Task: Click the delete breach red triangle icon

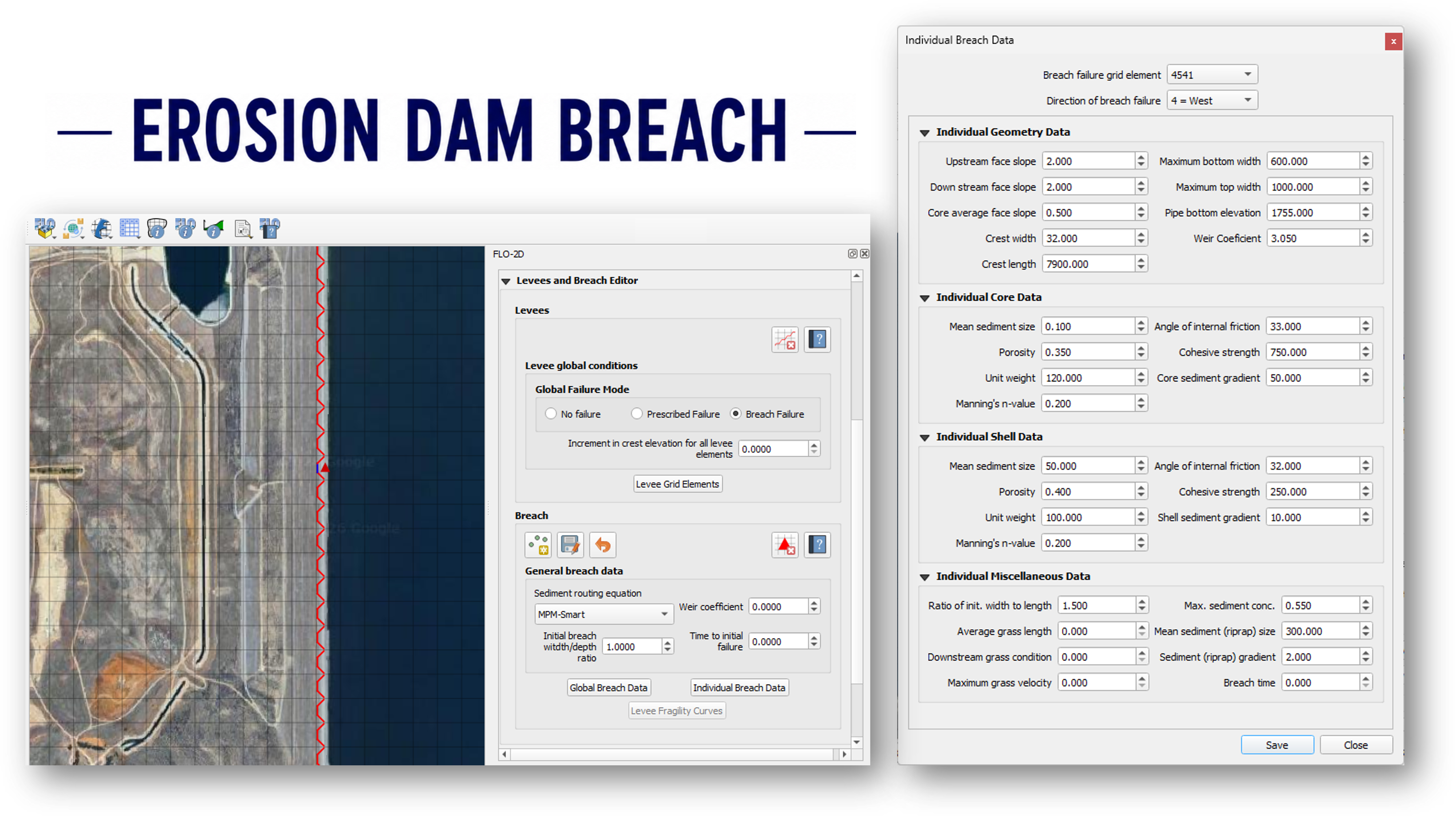Action: [x=784, y=545]
